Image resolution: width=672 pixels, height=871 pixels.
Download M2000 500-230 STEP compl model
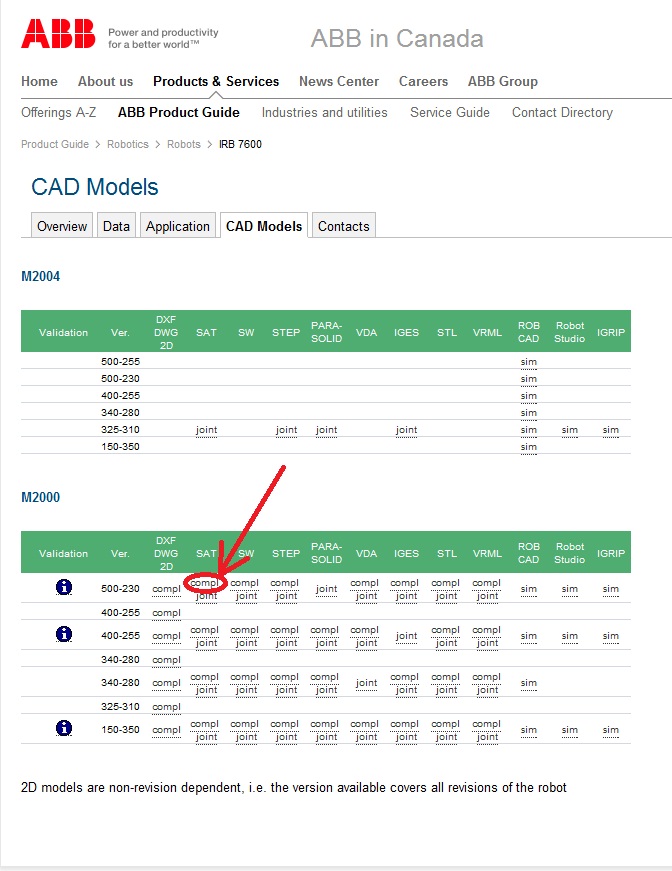pos(284,583)
